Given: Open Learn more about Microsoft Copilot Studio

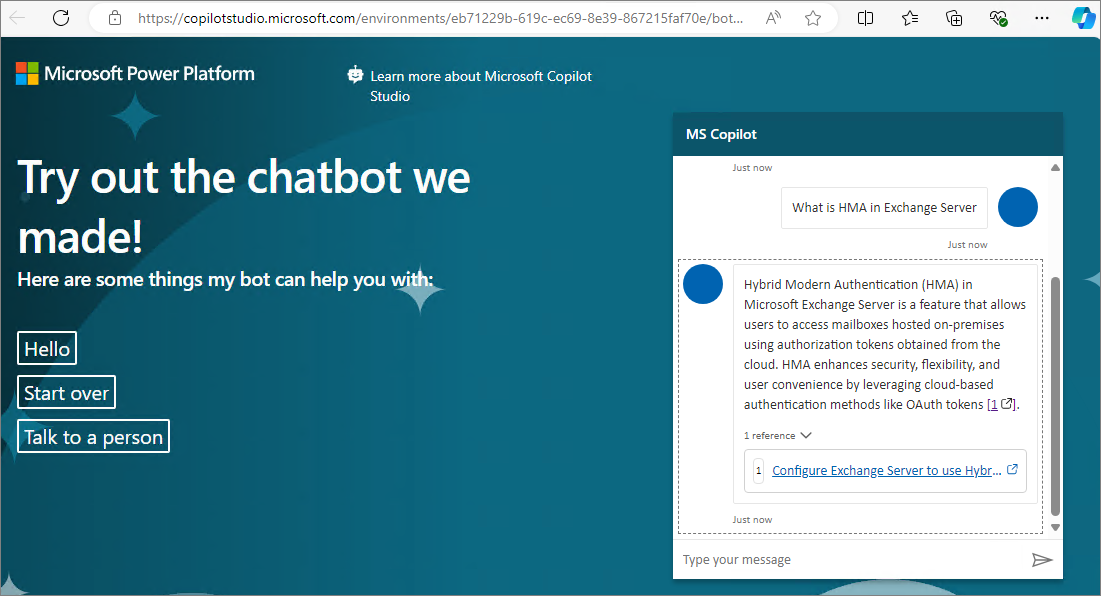Looking at the screenshot, I should (481, 86).
